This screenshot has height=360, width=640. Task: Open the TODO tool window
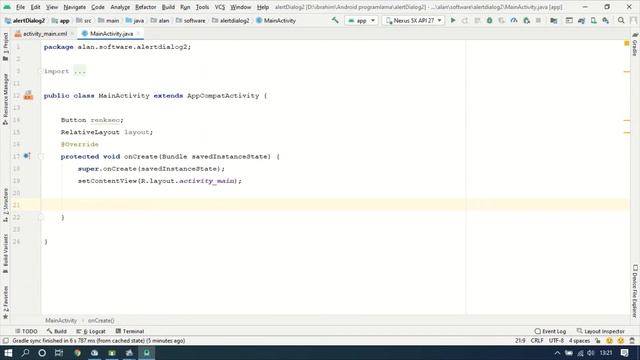tap(26, 331)
